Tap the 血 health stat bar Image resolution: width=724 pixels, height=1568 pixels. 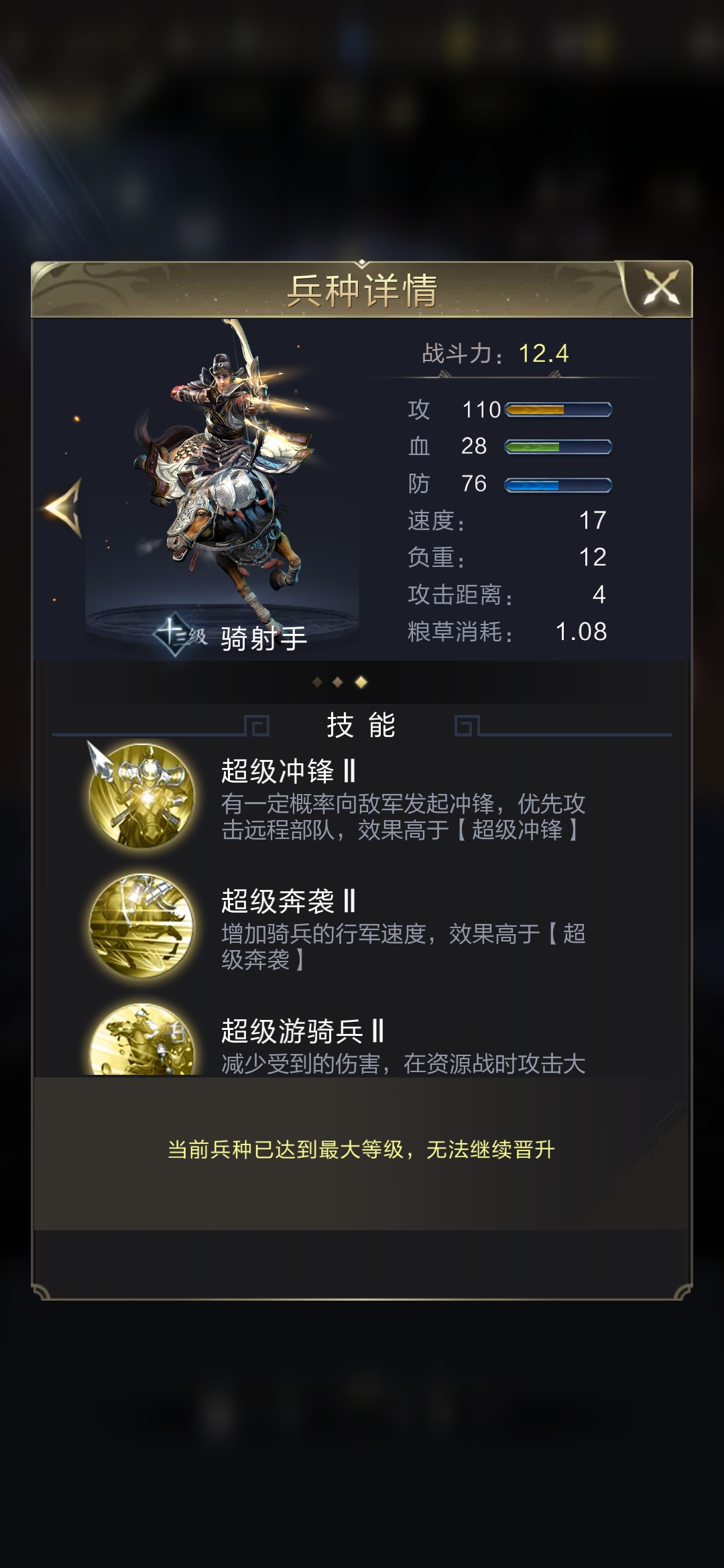tap(558, 447)
